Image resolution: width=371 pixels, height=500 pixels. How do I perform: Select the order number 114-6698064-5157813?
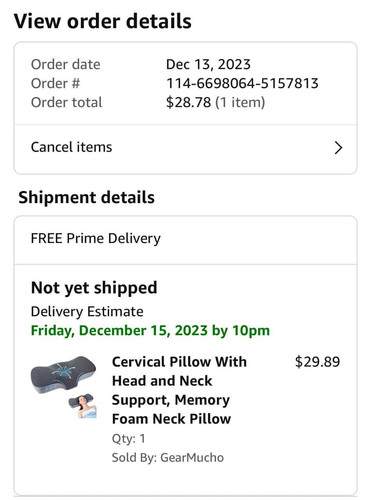coord(242,83)
